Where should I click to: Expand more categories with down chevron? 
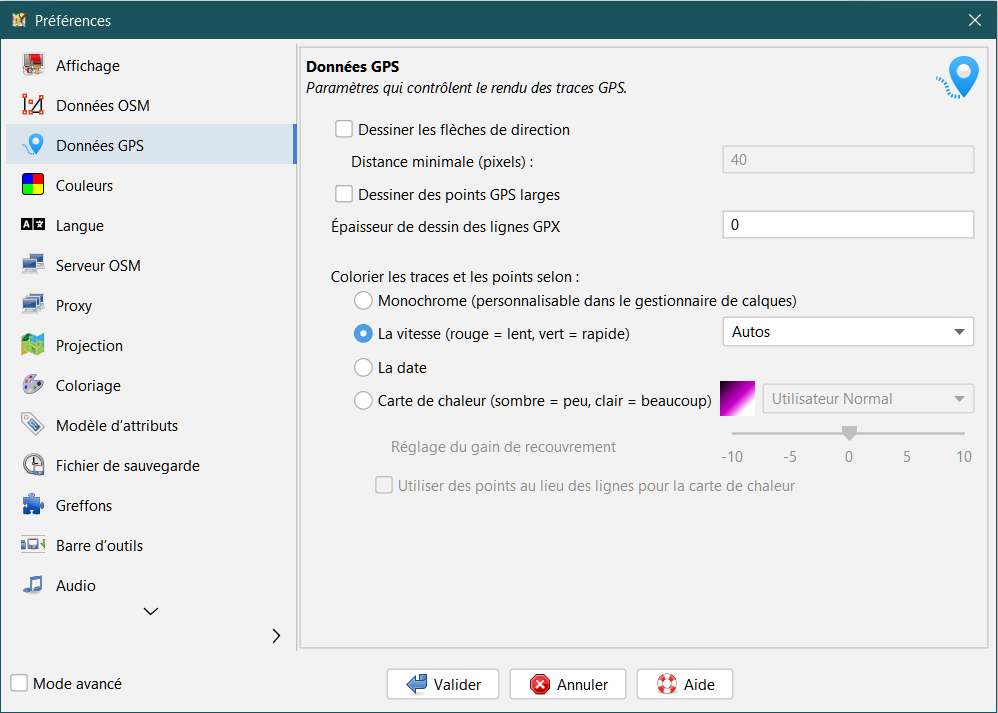(151, 611)
